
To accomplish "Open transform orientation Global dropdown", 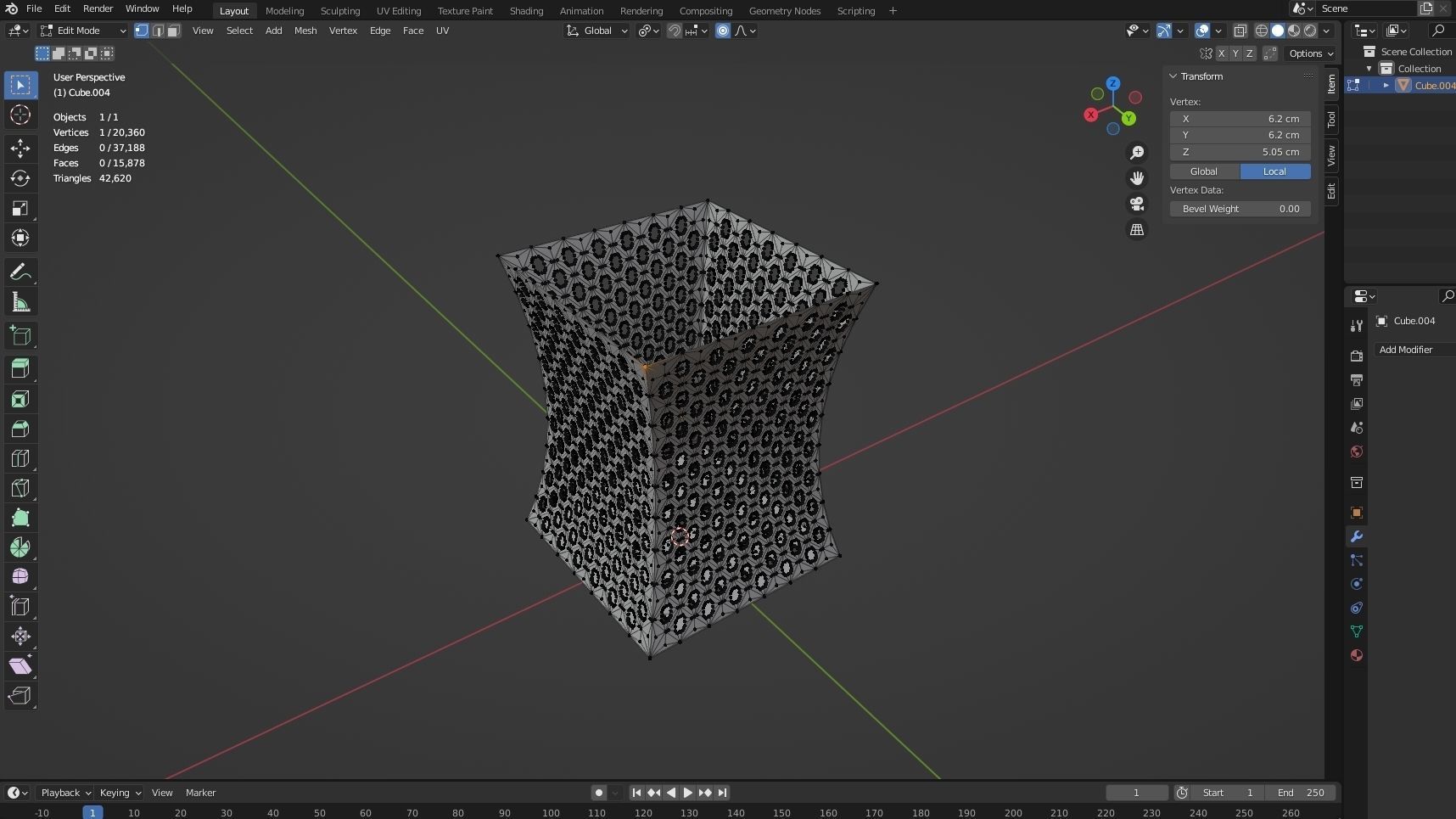I will coord(597,31).
